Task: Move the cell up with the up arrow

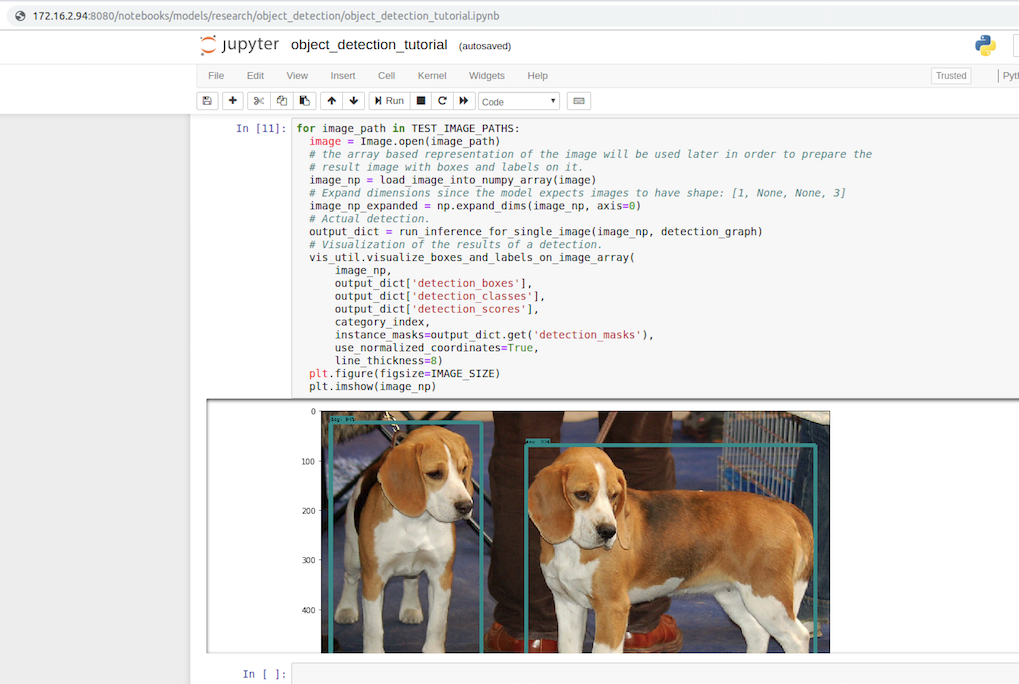Action: pyautogui.click(x=331, y=100)
